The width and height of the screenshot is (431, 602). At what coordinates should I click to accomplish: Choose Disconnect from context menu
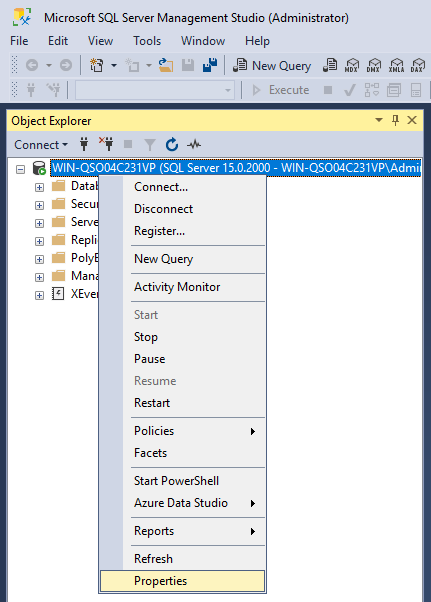[x=182, y=209]
